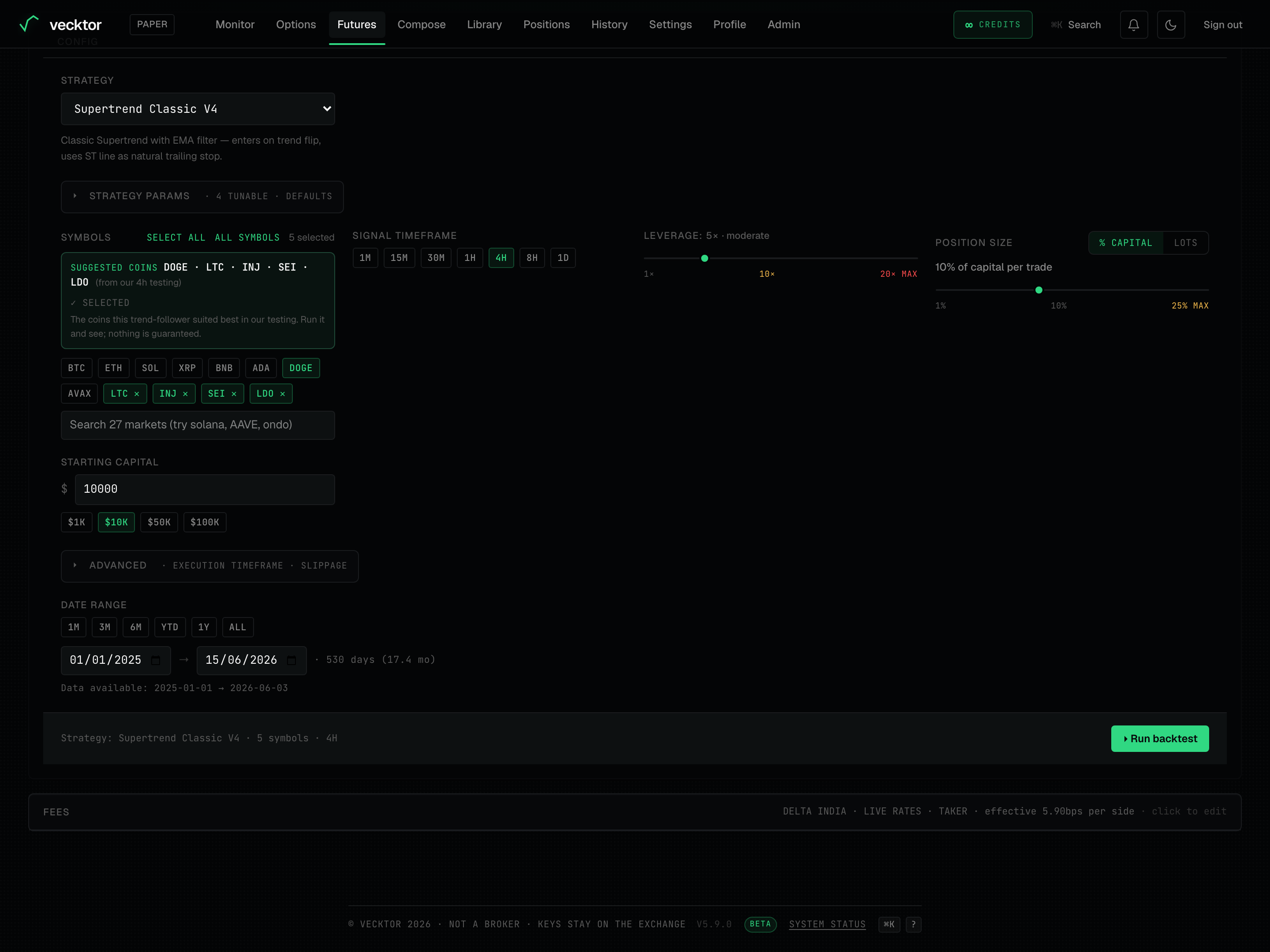Open the Monitor tab
Viewport: 1270px width, 952px height.
(235, 25)
